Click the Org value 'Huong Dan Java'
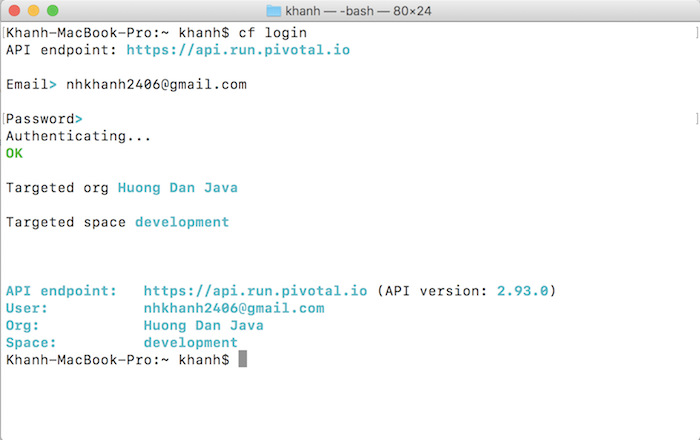Screen dimensions: 700x440 [204, 325]
